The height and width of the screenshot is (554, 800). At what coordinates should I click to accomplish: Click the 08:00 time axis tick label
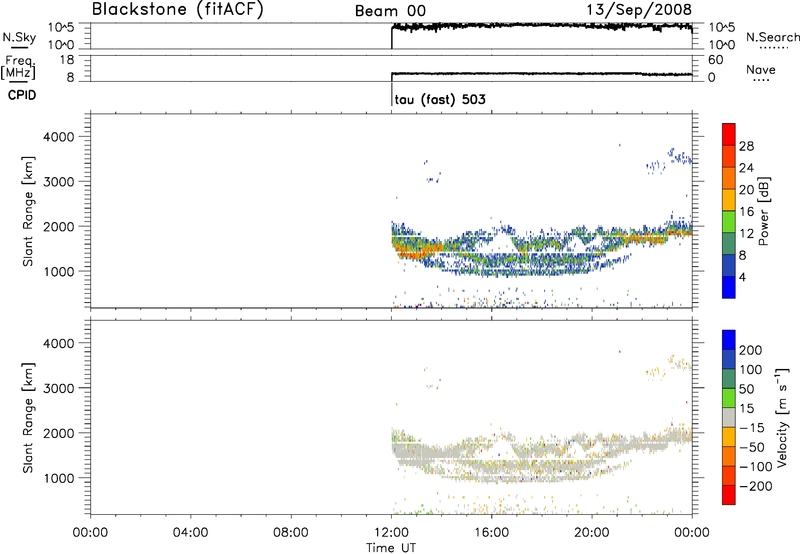[291, 533]
